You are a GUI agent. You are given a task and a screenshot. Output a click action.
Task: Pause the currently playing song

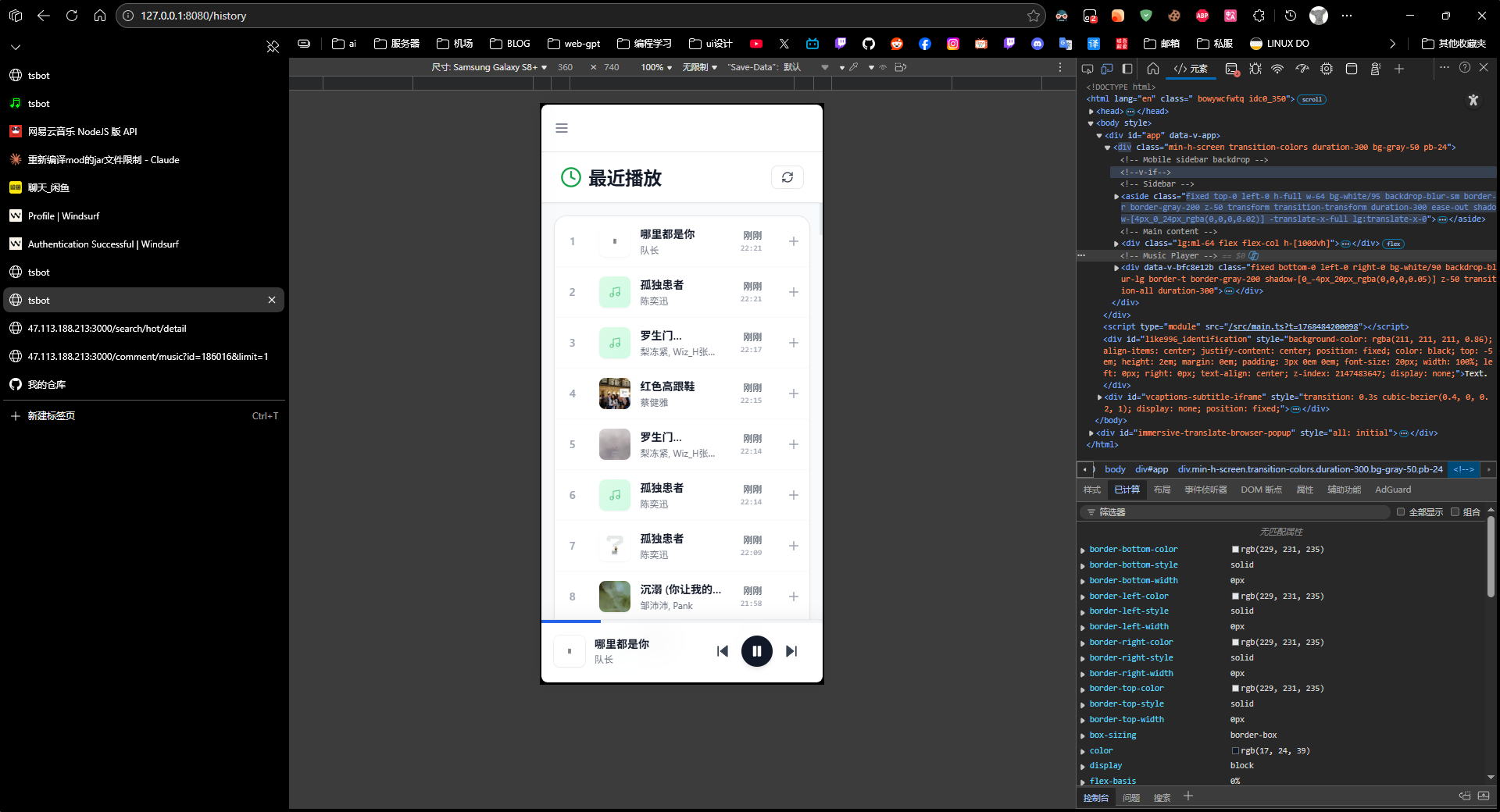(x=756, y=651)
